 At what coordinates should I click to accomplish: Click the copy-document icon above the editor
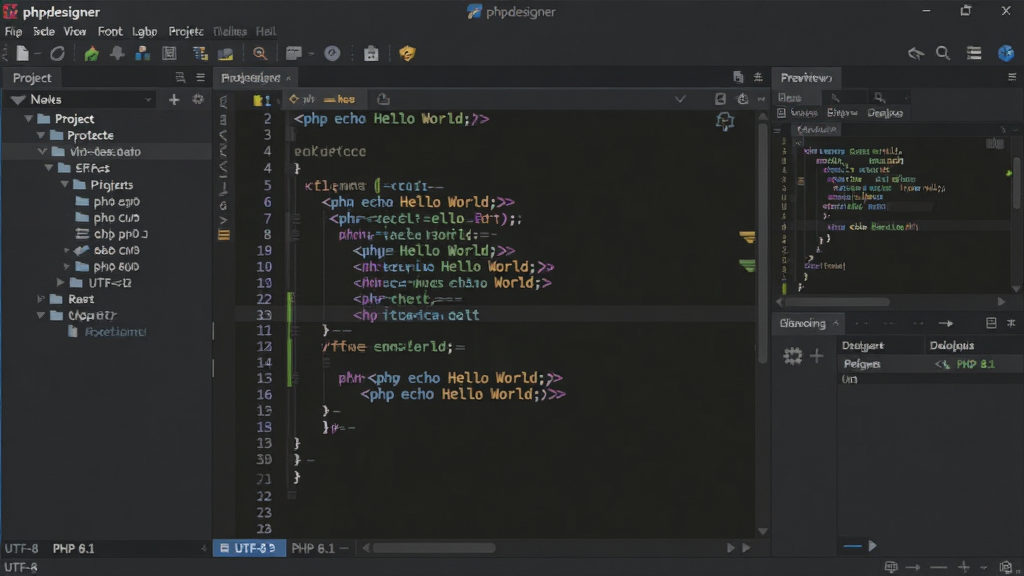tap(738, 78)
